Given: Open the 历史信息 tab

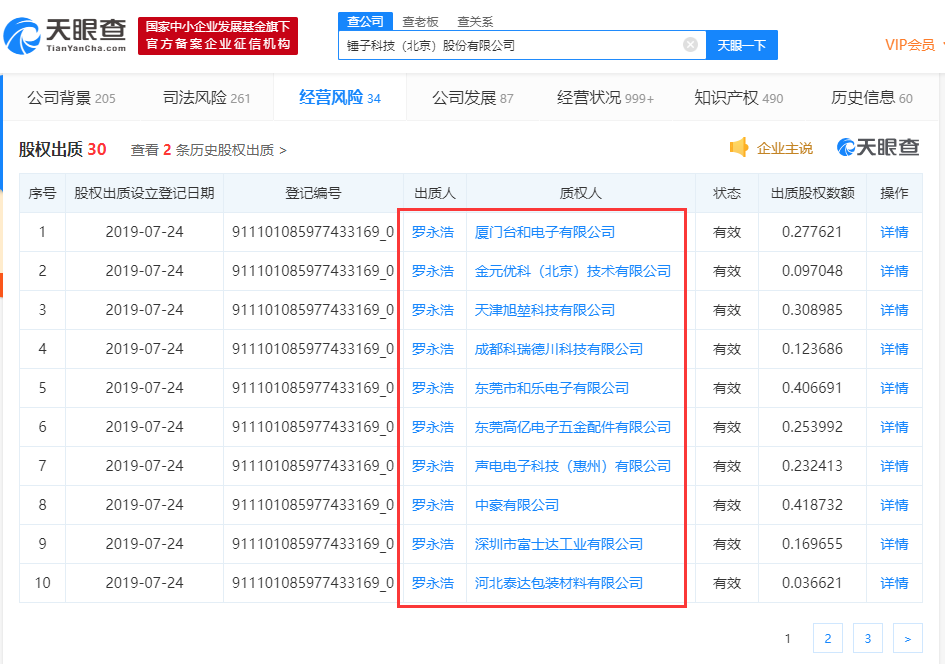Looking at the screenshot, I should [x=871, y=98].
